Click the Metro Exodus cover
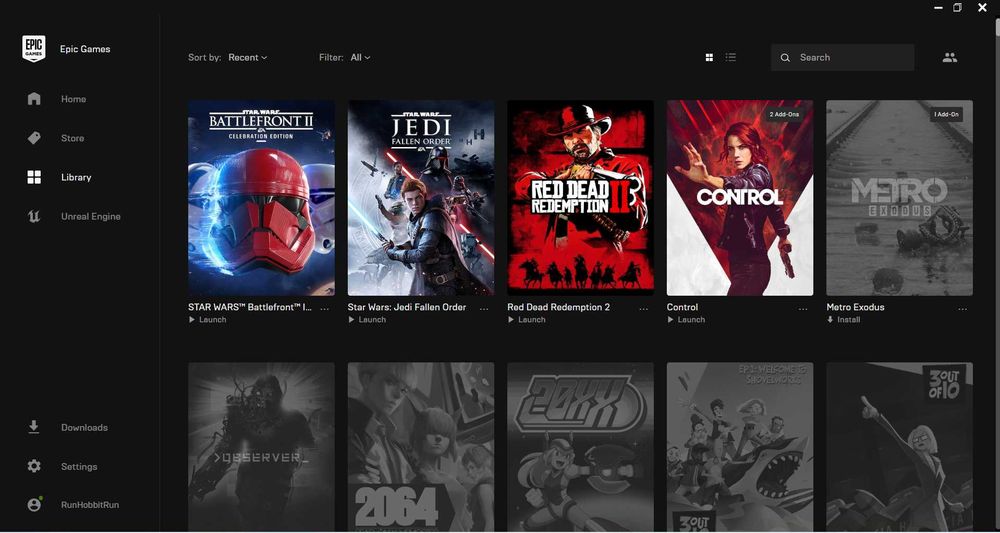 coord(900,198)
